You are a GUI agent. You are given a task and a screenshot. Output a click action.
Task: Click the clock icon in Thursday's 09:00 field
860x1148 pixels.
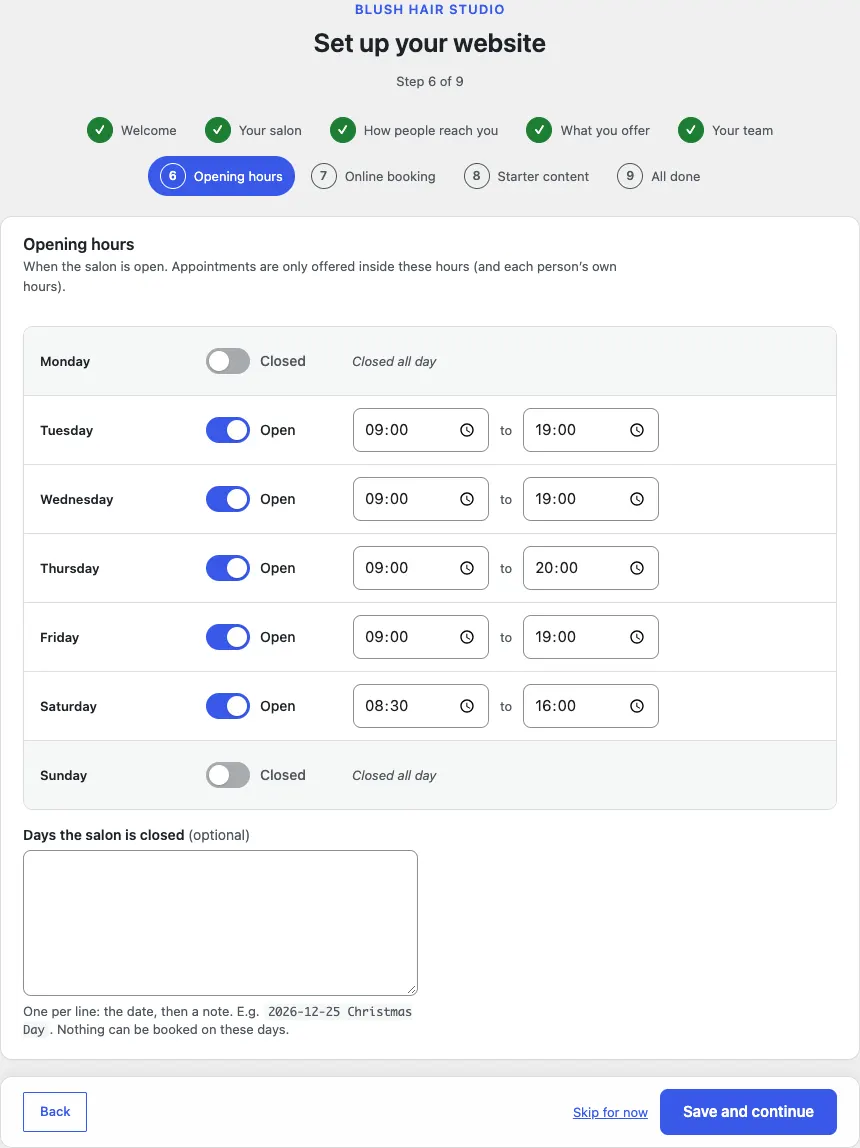pyautogui.click(x=467, y=568)
